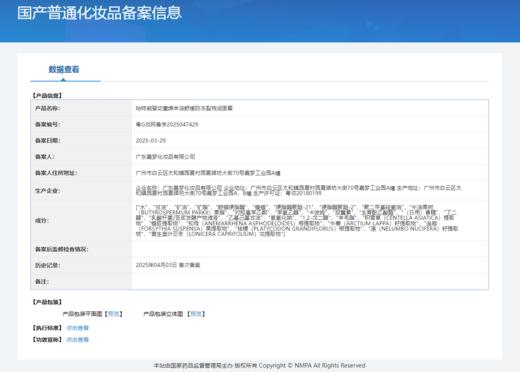Click the 2025年04月 history record entry
The image size is (520, 372).
168,265
